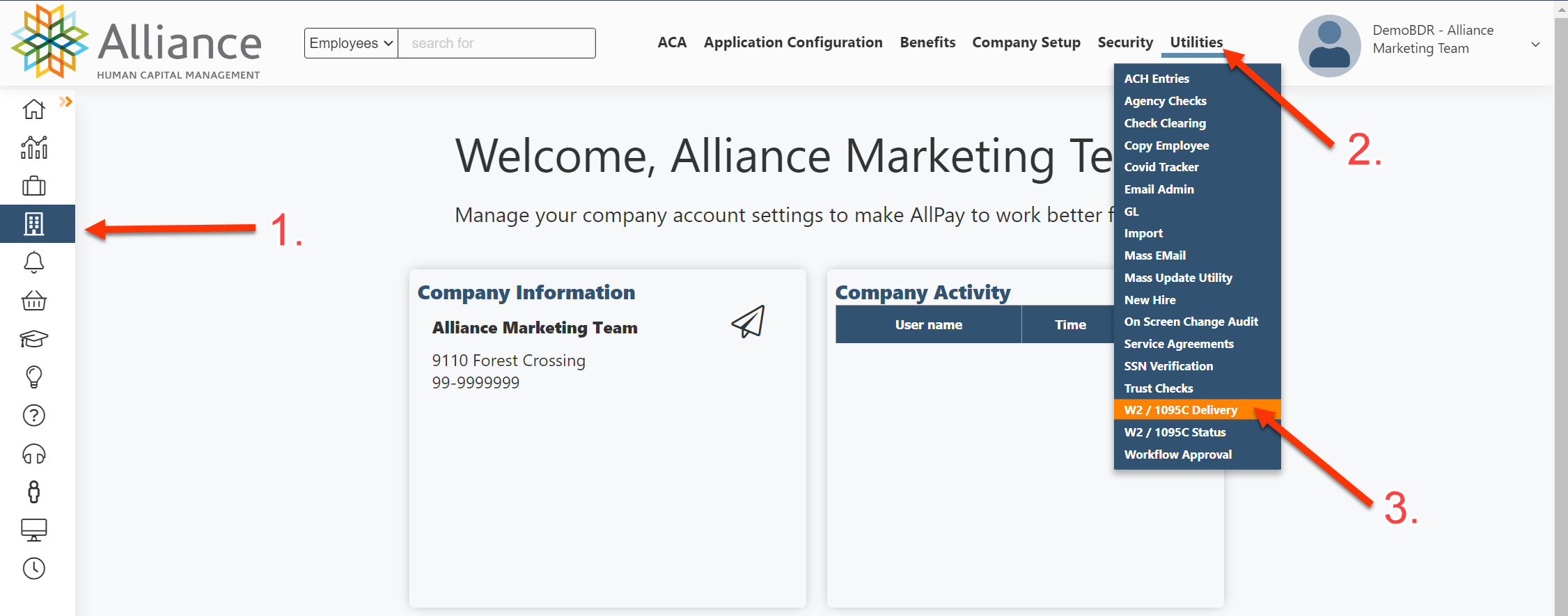The image size is (1568, 616).
Task: Open the headset support icon
Action: point(33,454)
